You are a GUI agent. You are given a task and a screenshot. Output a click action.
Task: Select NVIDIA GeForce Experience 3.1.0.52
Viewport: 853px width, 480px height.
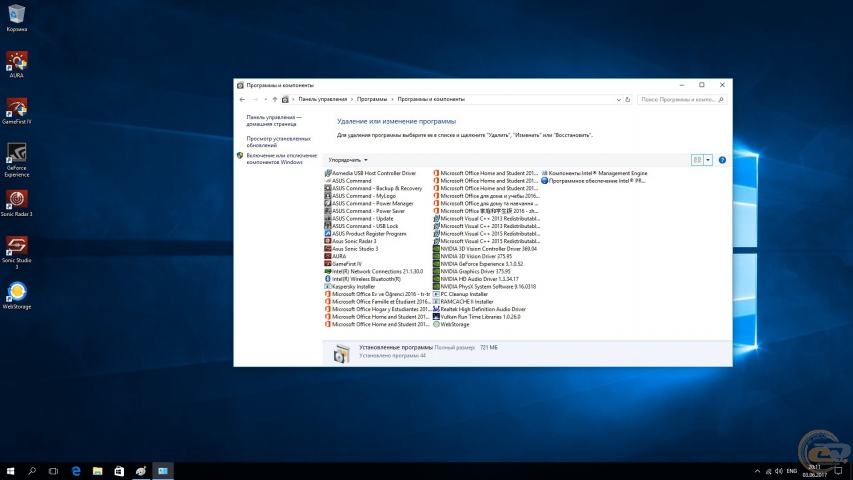pos(478,264)
